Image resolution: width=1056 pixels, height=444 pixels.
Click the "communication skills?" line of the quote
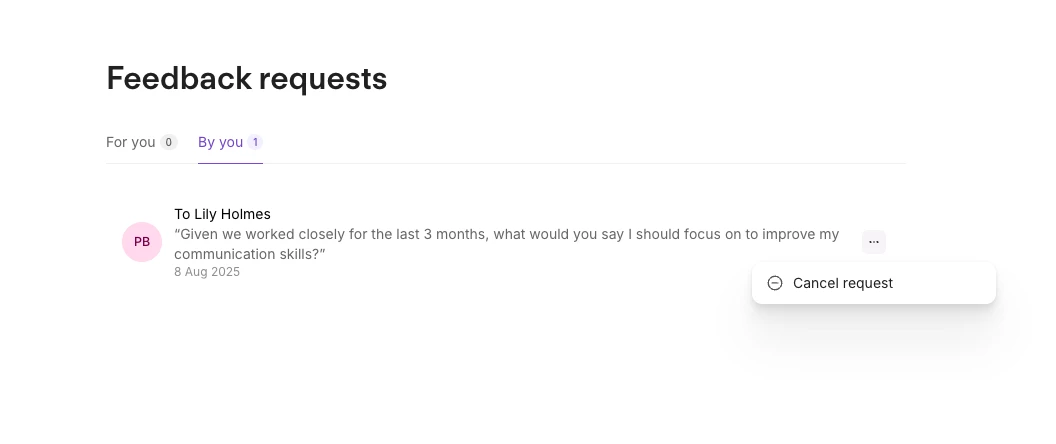[x=250, y=254]
